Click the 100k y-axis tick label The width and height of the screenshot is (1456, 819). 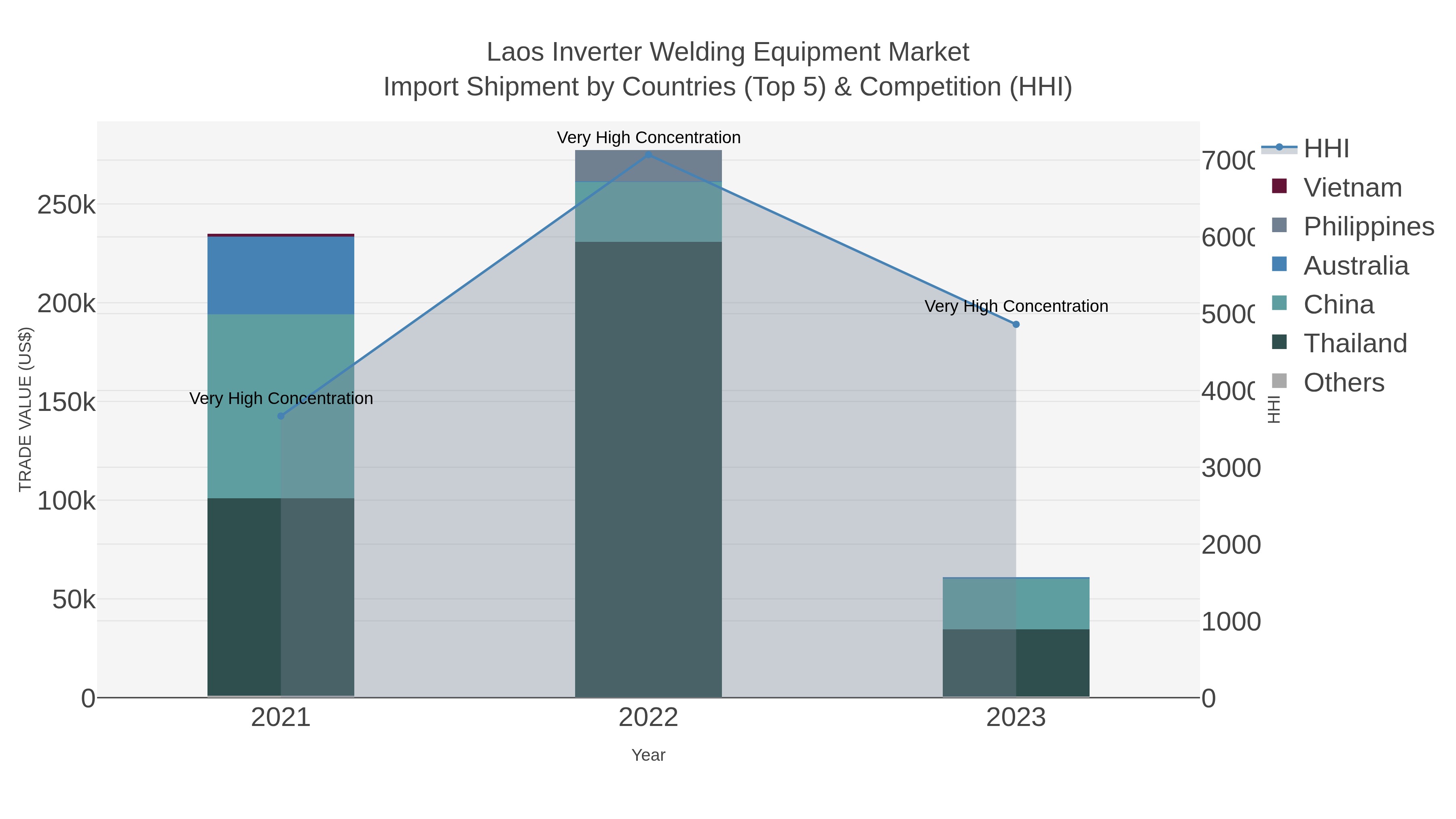point(67,502)
